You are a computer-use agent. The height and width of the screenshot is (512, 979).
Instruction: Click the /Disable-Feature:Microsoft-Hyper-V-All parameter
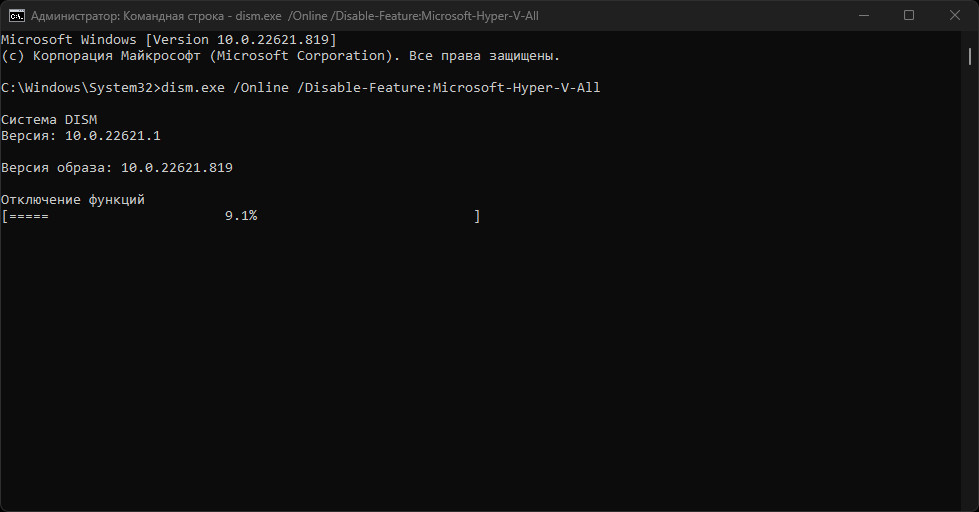tap(449, 87)
